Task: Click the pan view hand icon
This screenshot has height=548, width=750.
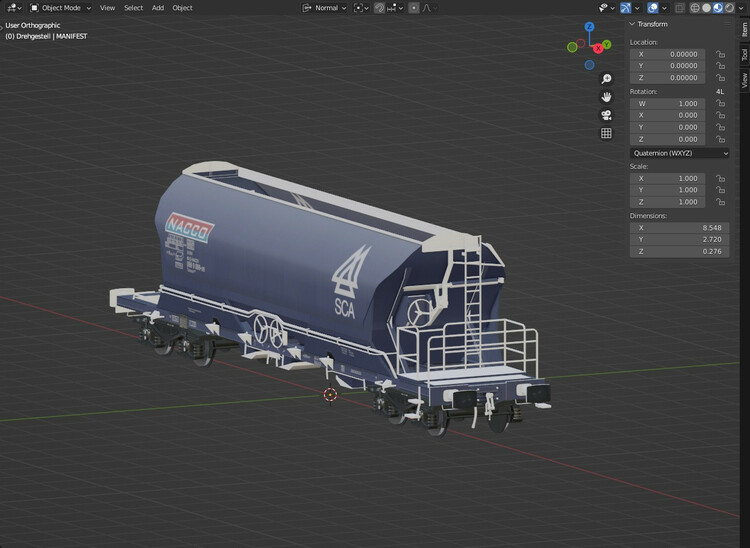Action: (x=606, y=97)
